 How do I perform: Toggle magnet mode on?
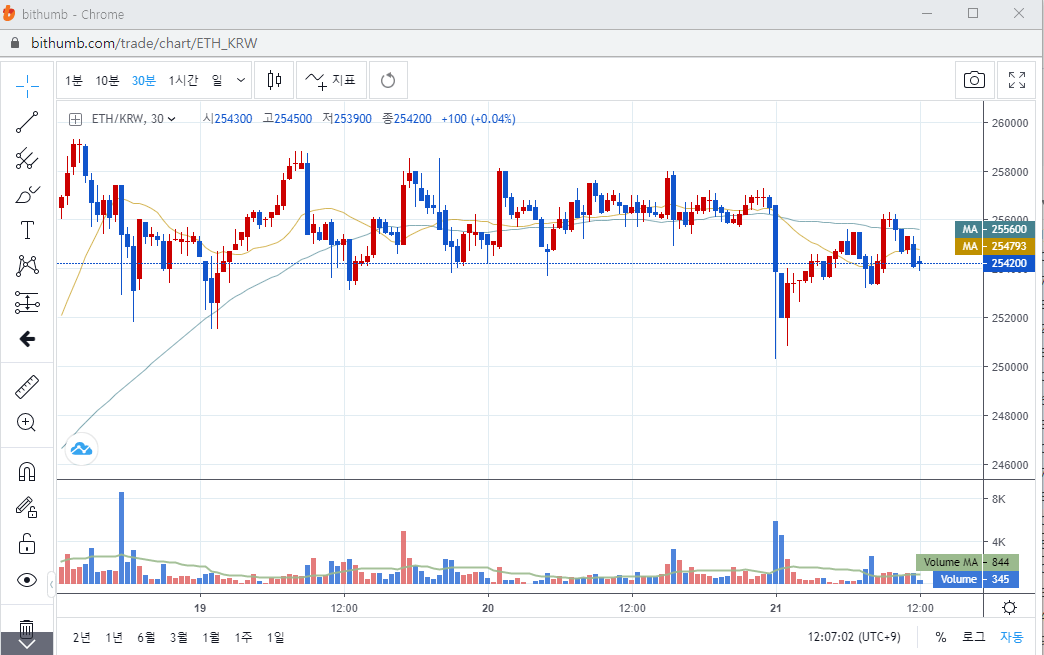(27, 472)
